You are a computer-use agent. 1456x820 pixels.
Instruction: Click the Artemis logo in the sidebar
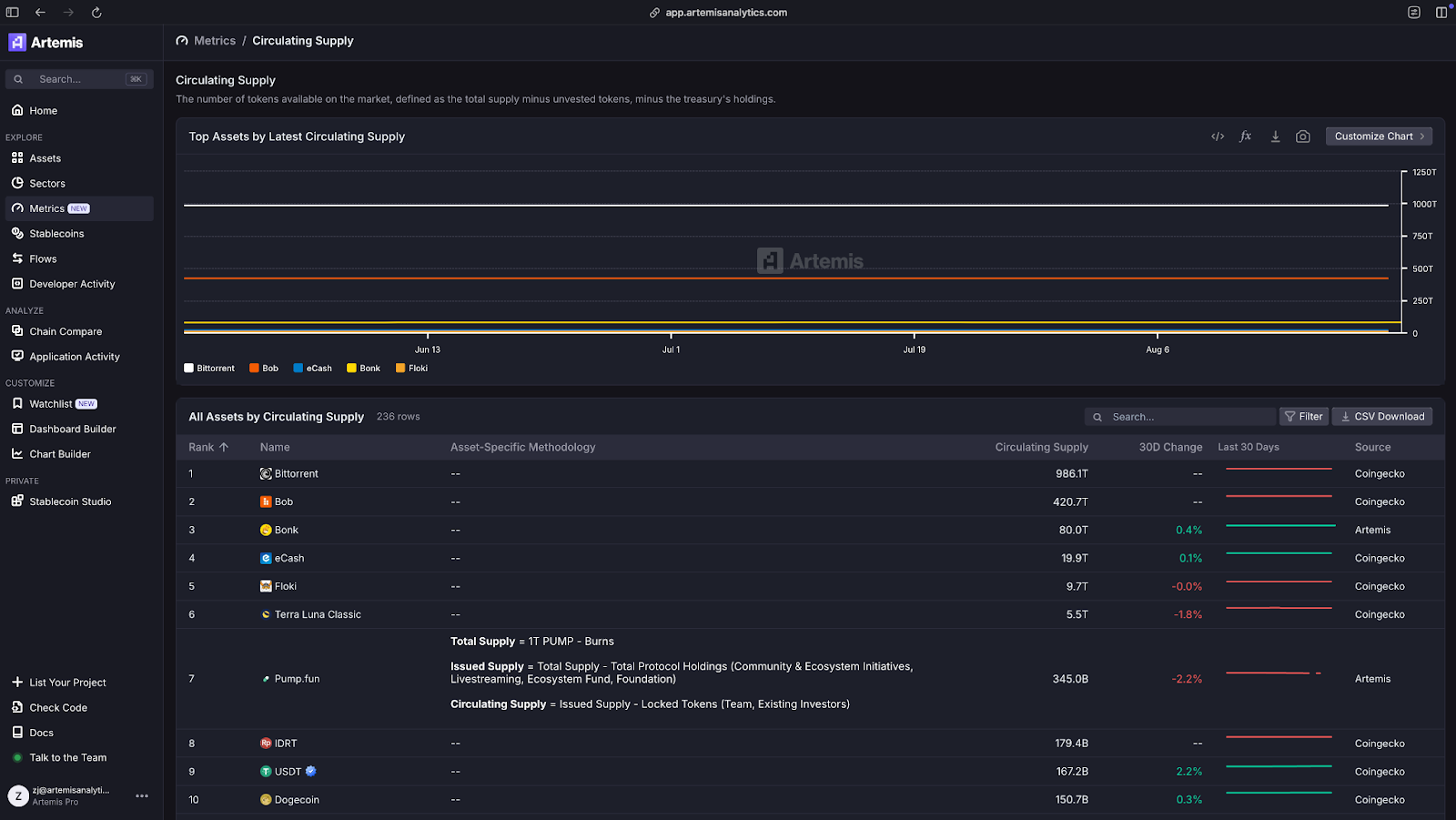tap(45, 42)
